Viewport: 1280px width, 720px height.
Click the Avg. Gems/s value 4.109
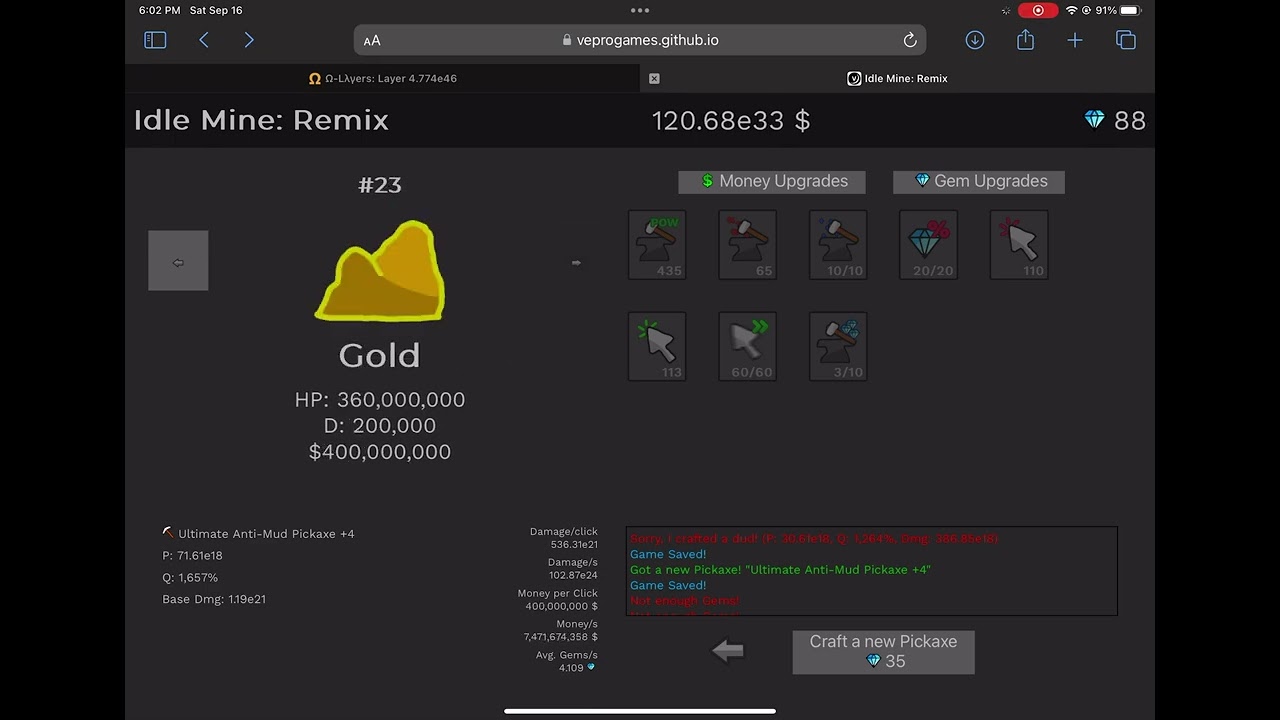point(571,668)
